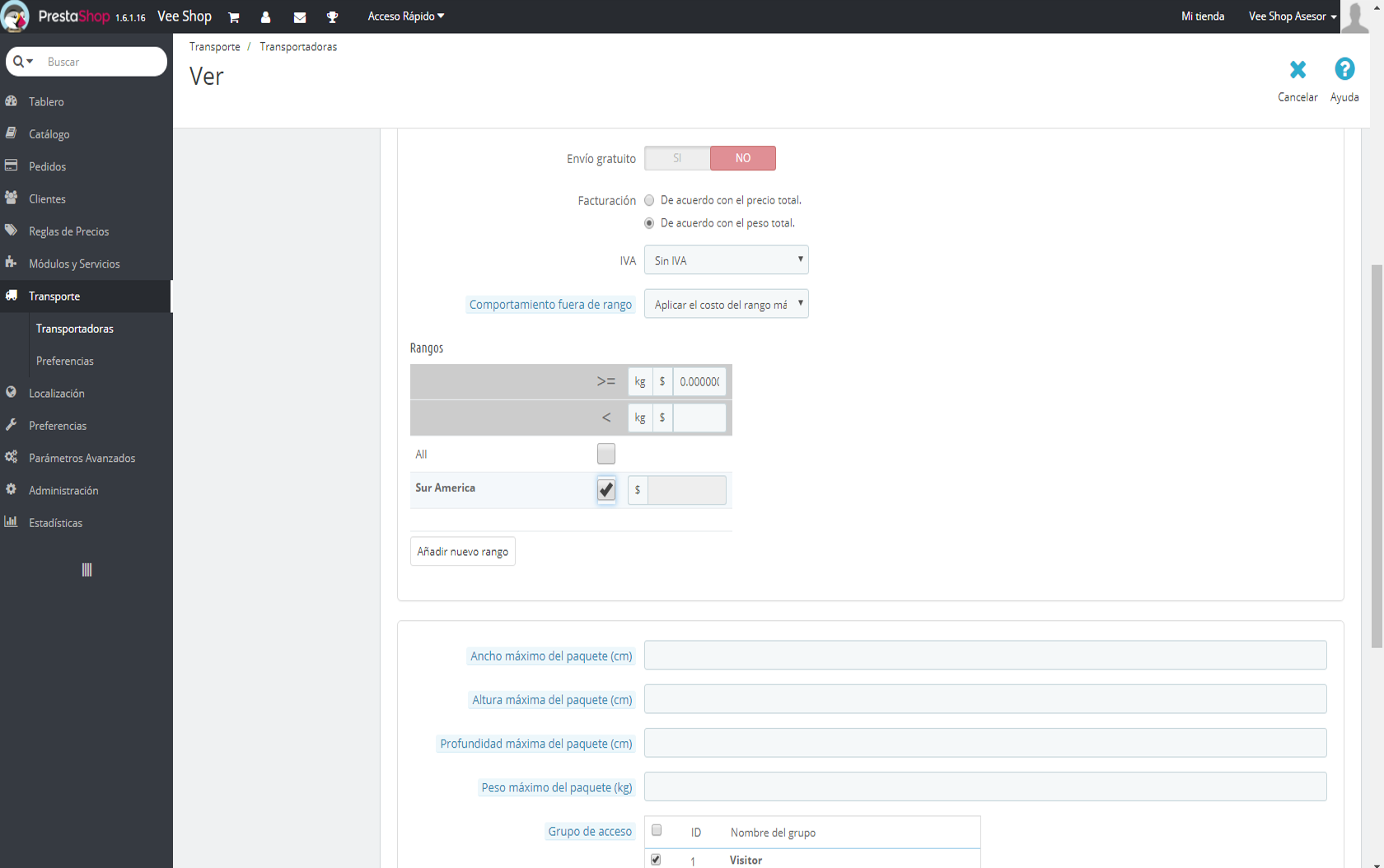
Task: Click the Nombre del grupo column header
Action: pyautogui.click(x=773, y=833)
